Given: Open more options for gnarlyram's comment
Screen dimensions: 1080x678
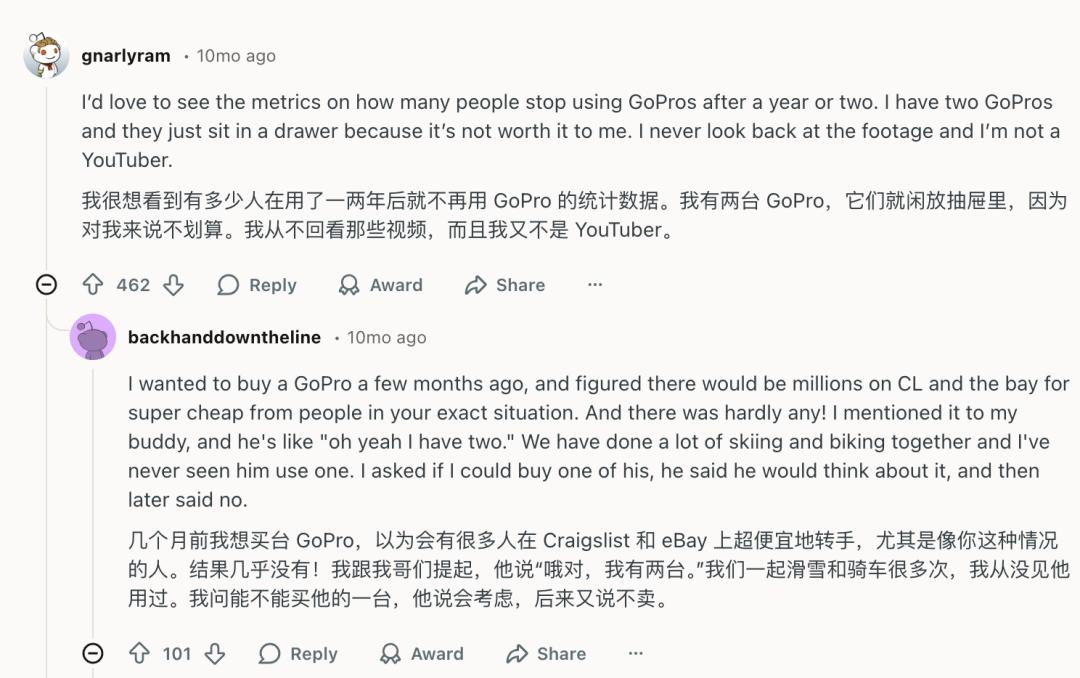Looking at the screenshot, I should click(595, 285).
